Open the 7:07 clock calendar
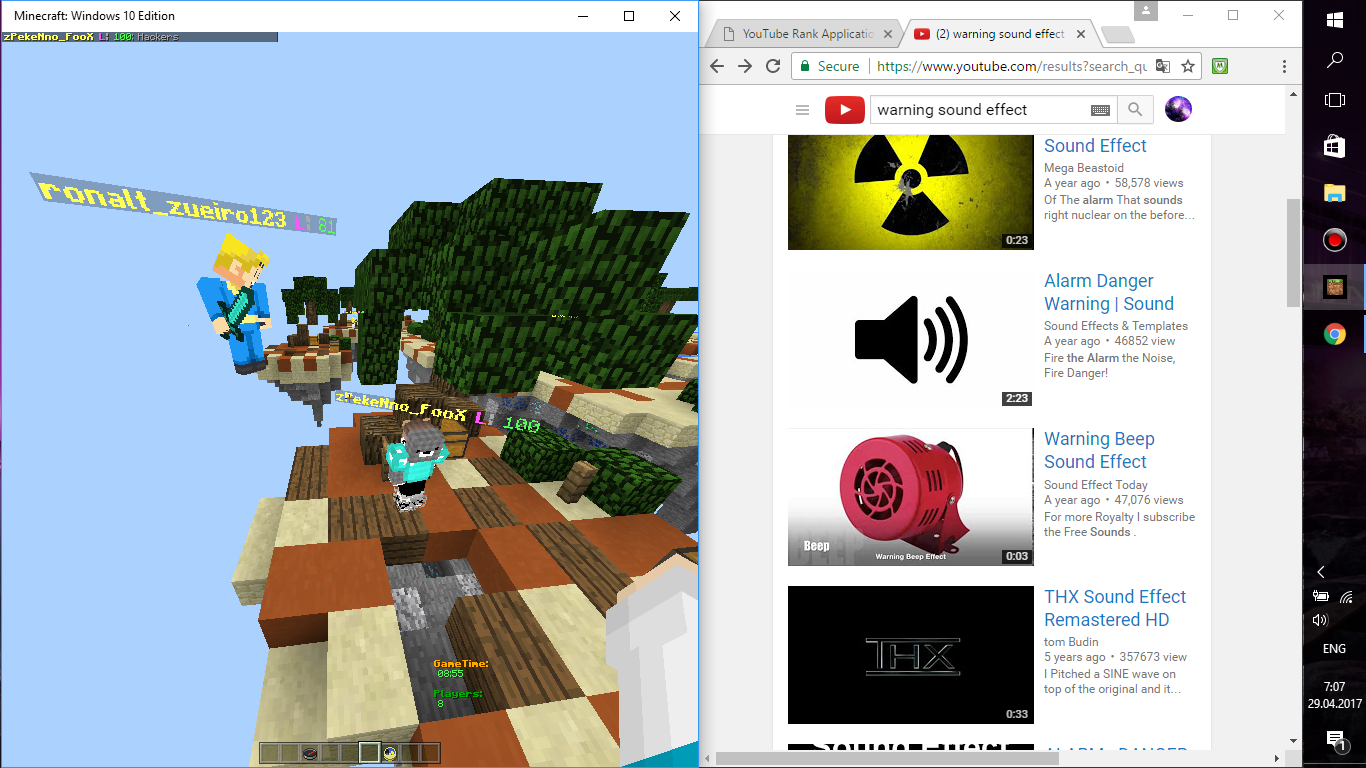The width and height of the screenshot is (1366, 768). (x=1334, y=695)
